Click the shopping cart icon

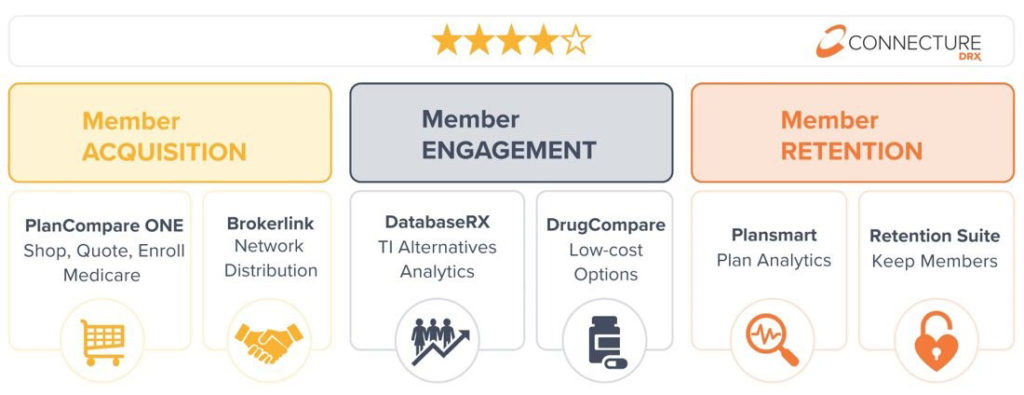pyautogui.click(x=103, y=341)
